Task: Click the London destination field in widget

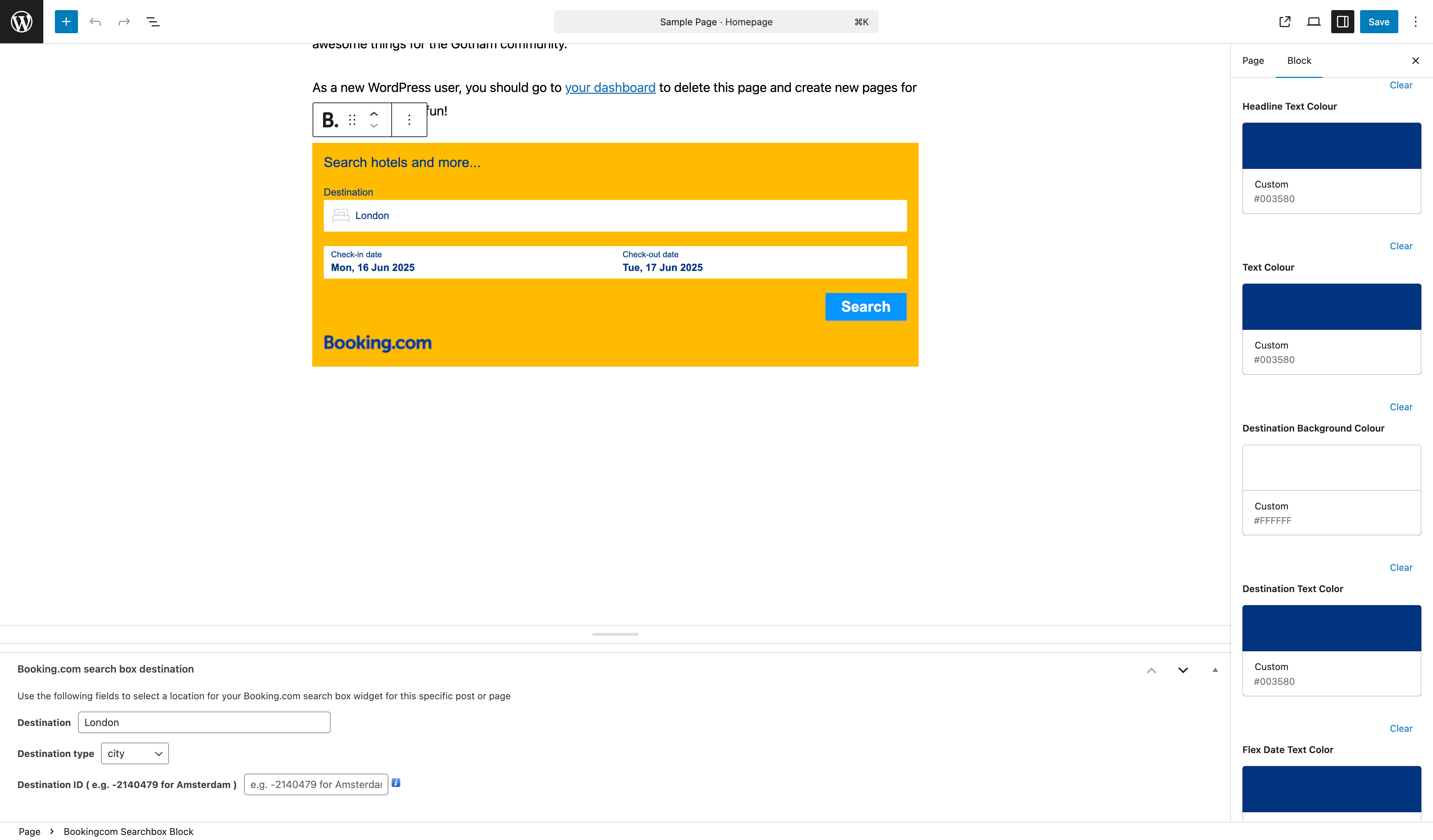Action: click(615, 215)
